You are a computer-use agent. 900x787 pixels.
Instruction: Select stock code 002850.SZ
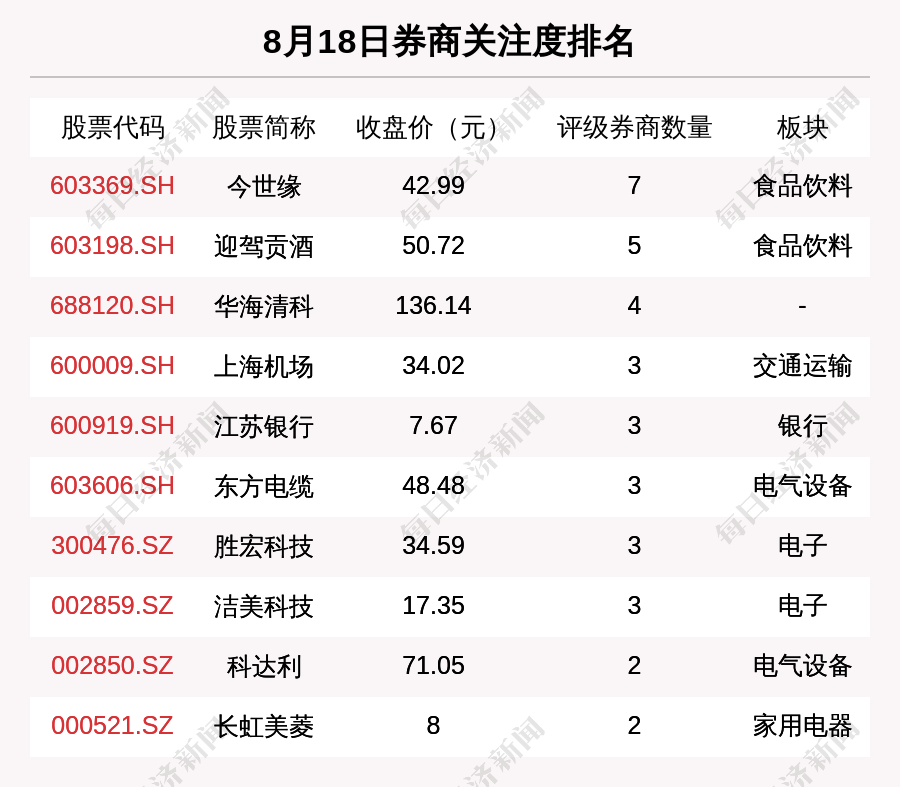(112, 666)
